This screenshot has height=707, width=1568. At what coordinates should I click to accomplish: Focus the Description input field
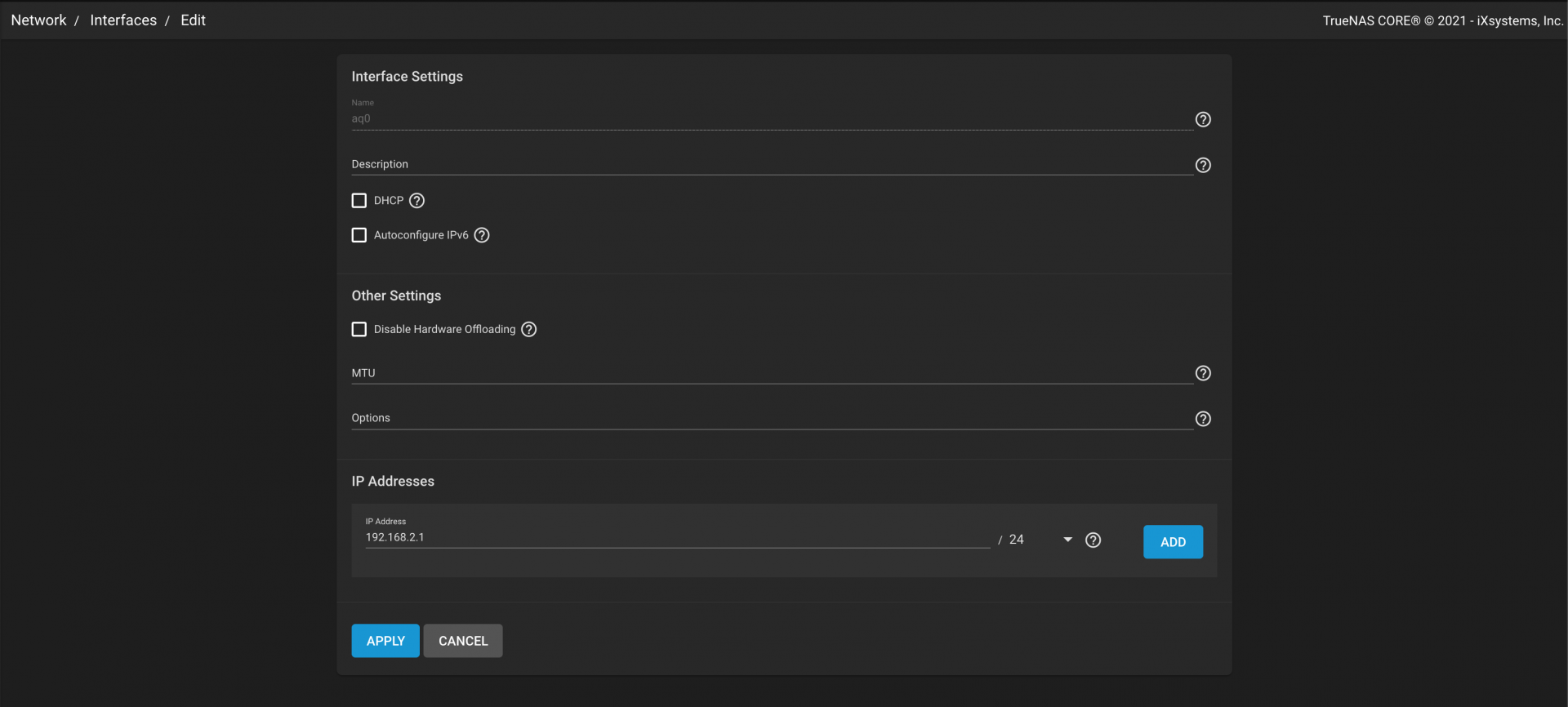[772, 164]
